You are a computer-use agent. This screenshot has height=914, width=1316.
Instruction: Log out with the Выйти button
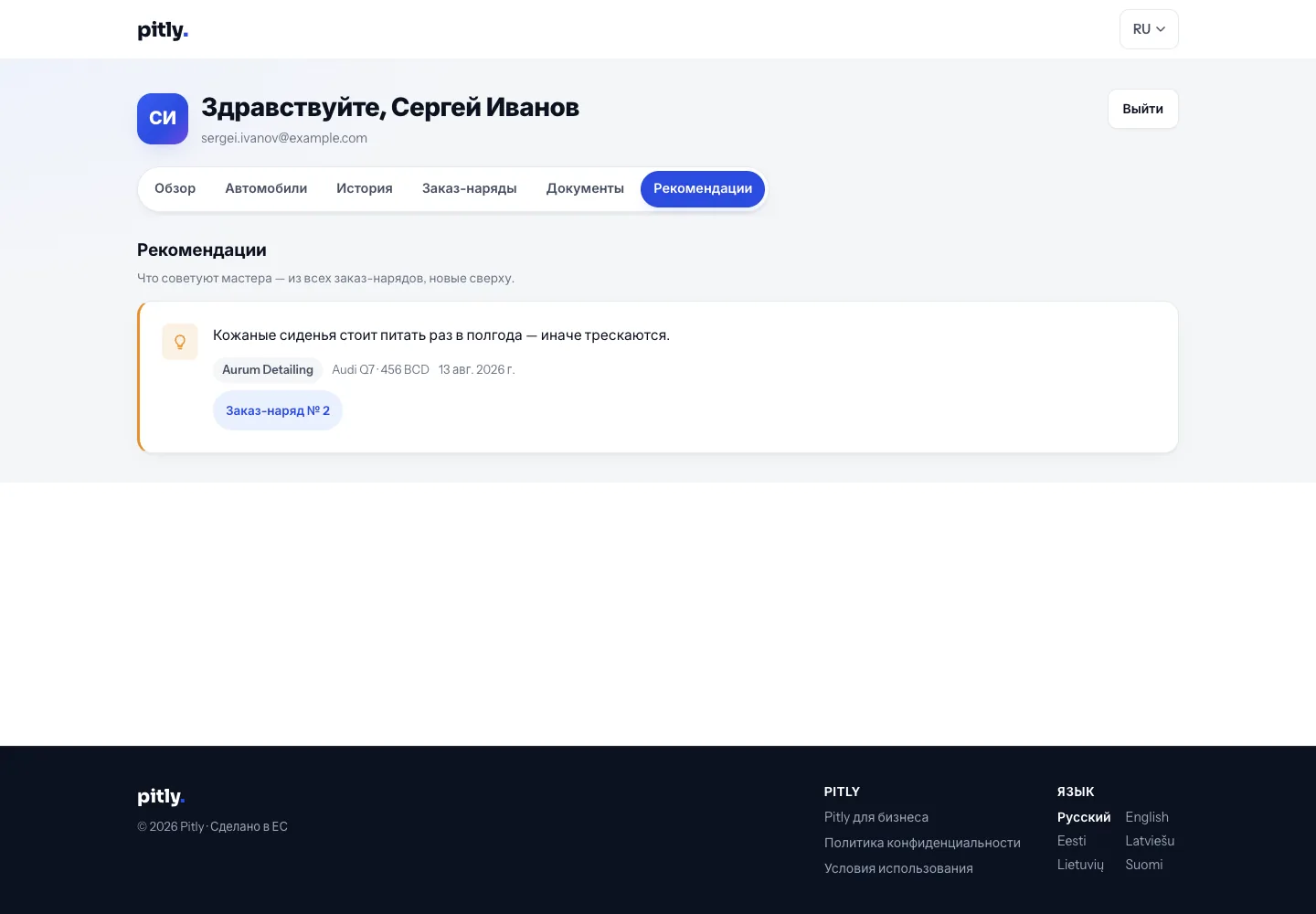click(1143, 109)
